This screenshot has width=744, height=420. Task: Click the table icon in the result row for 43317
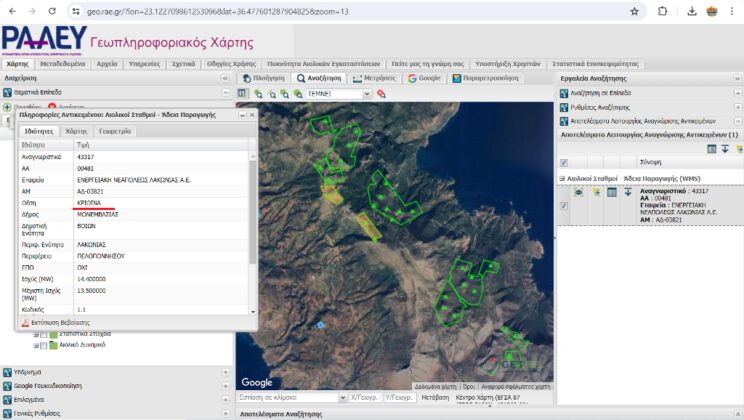point(612,192)
